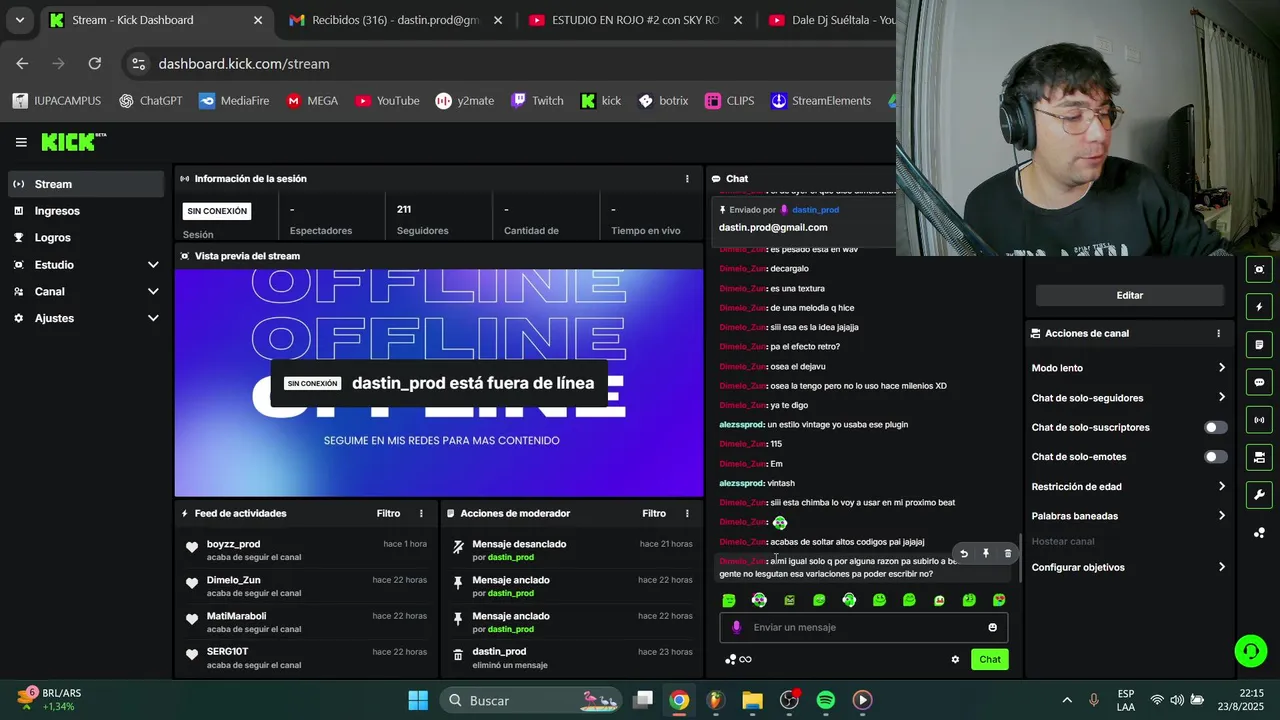Select Logros in the left sidebar
1280x720 pixels.
(x=86, y=238)
